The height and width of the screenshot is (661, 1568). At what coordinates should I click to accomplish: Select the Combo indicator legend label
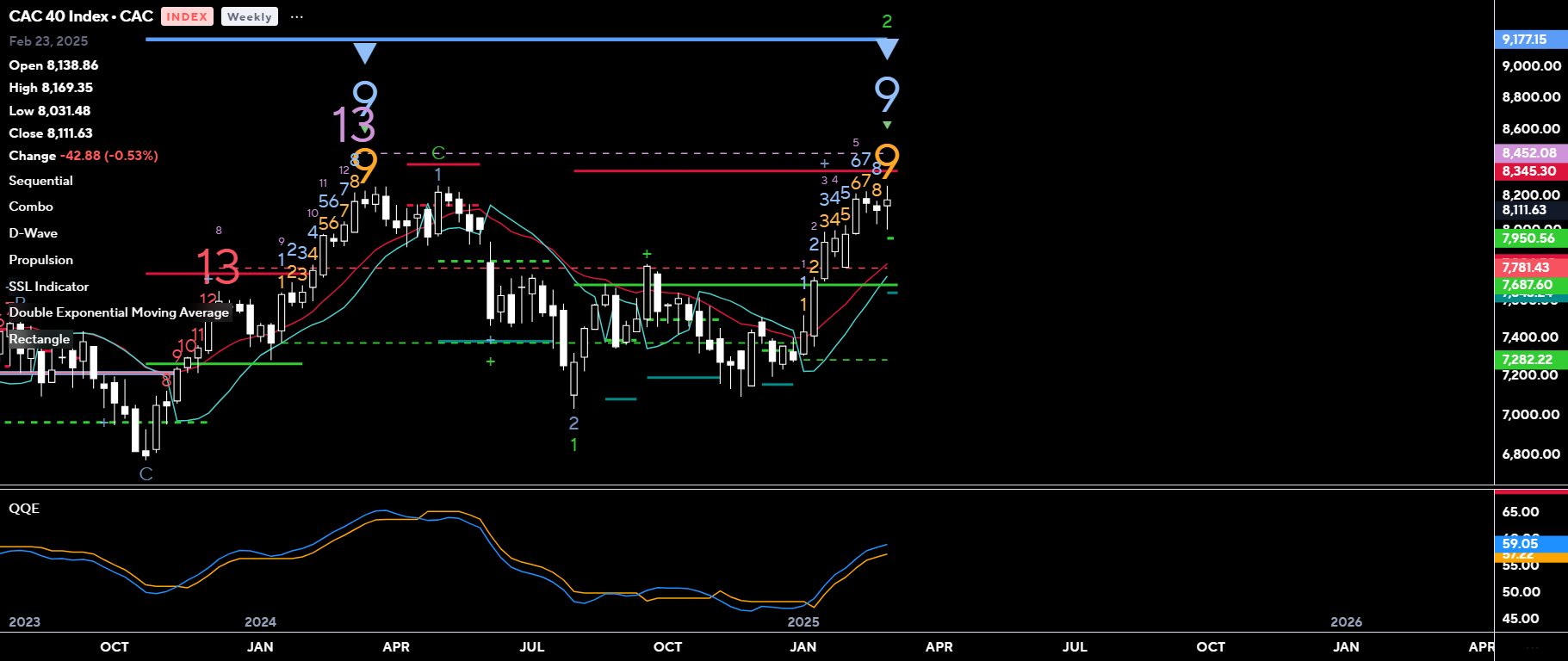coord(31,207)
